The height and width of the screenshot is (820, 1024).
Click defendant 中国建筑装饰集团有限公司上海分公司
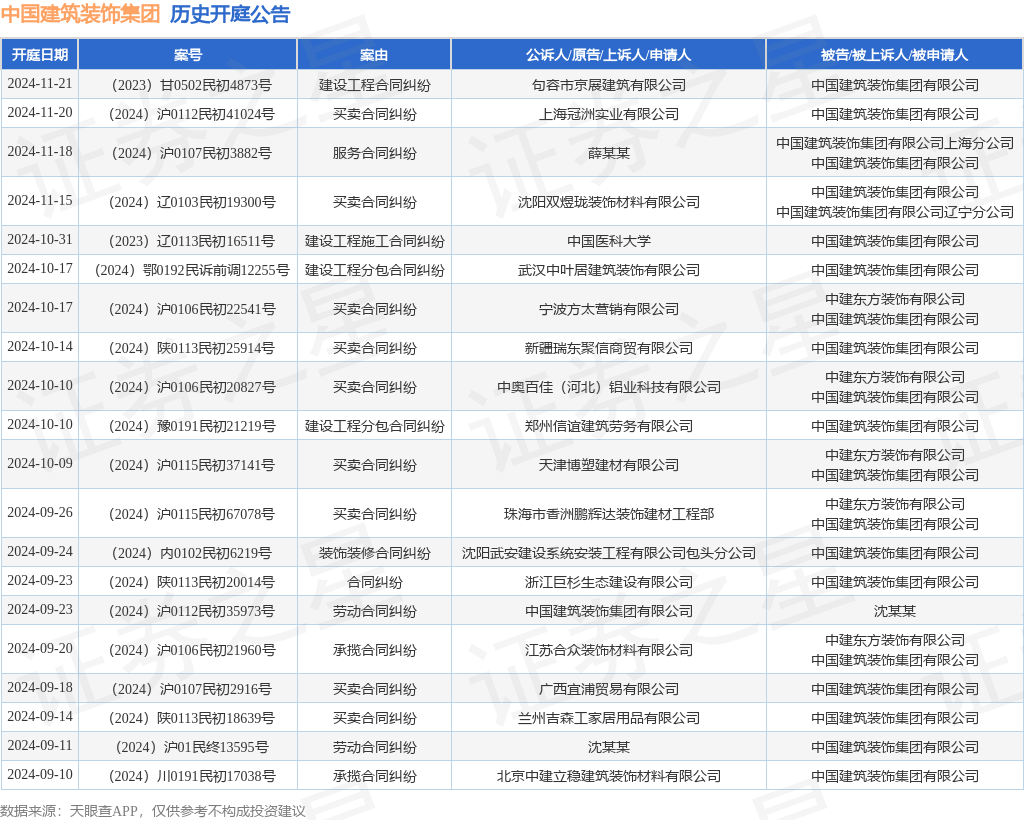click(895, 143)
